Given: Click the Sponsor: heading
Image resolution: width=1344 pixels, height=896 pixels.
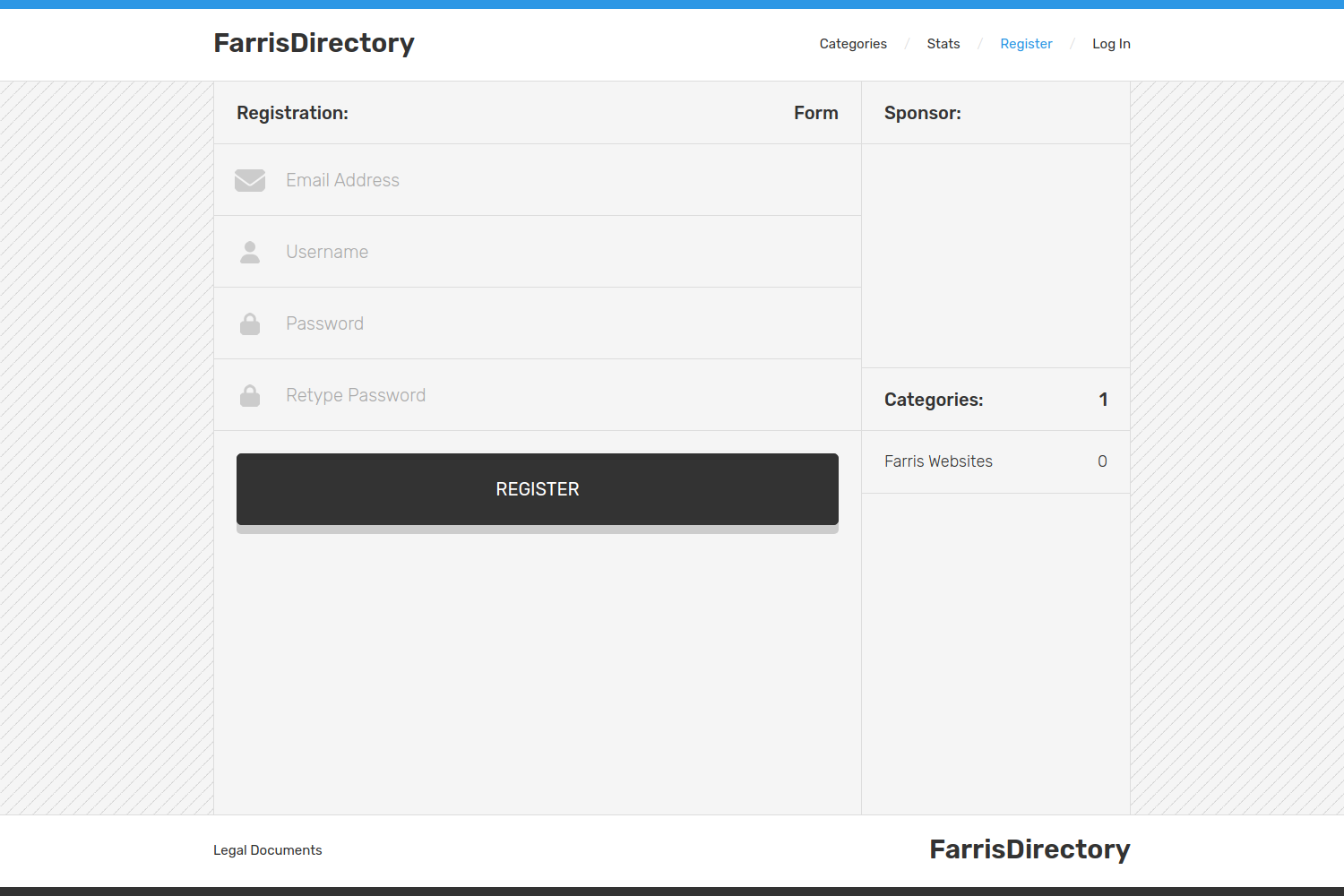Looking at the screenshot, I should (923, 113).
